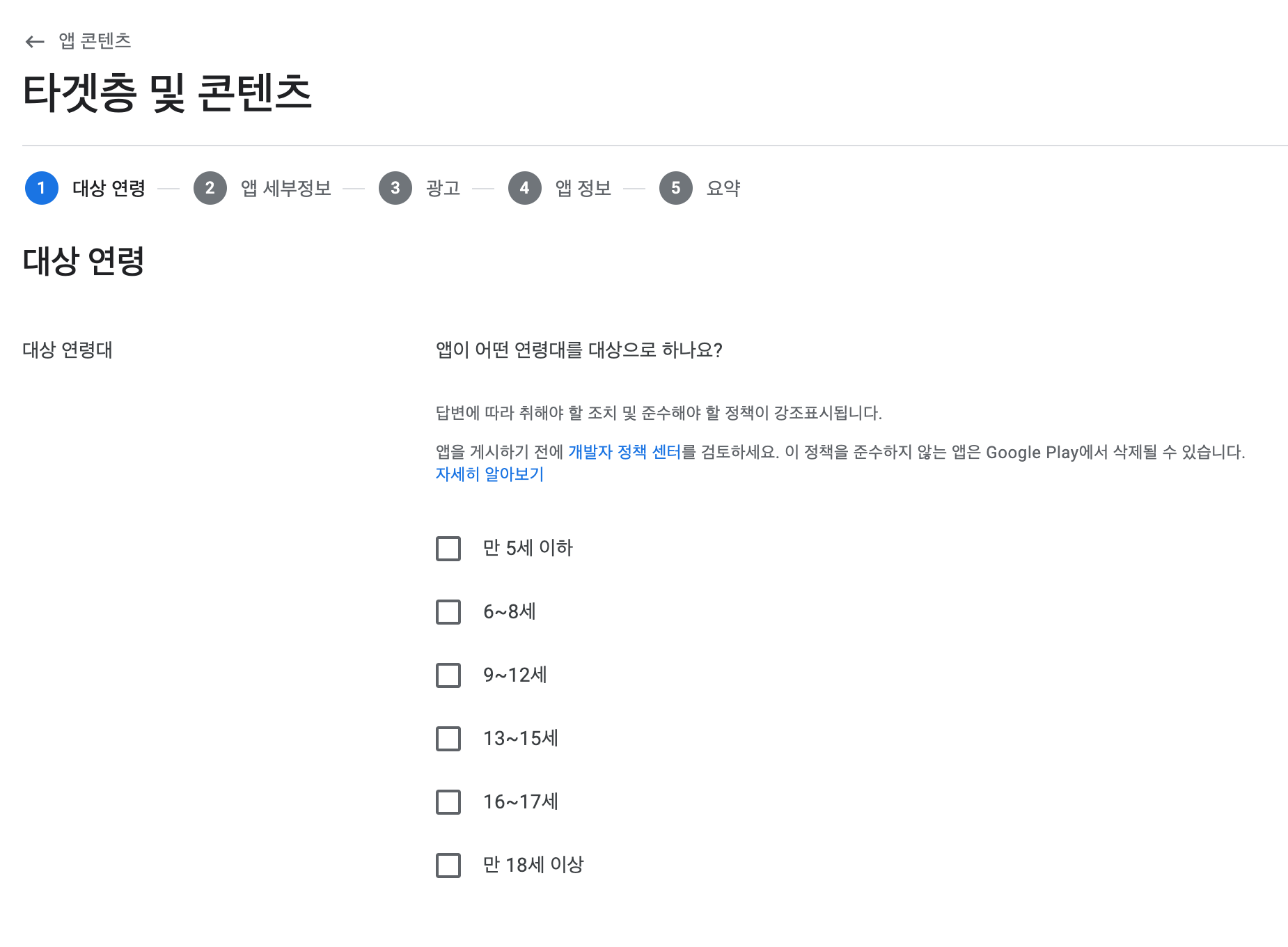This screenshot has width=1288, height=947.
Task: Click the back arrow icon
Action: pos(35,42)
